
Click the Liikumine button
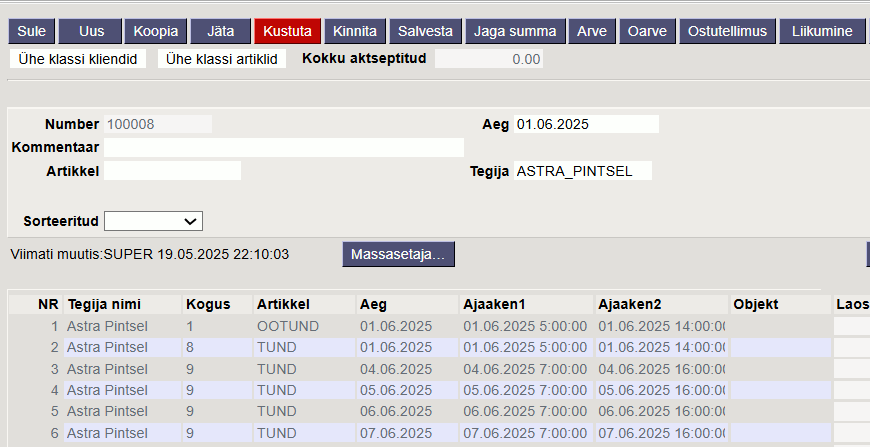[x=822, y=31]
